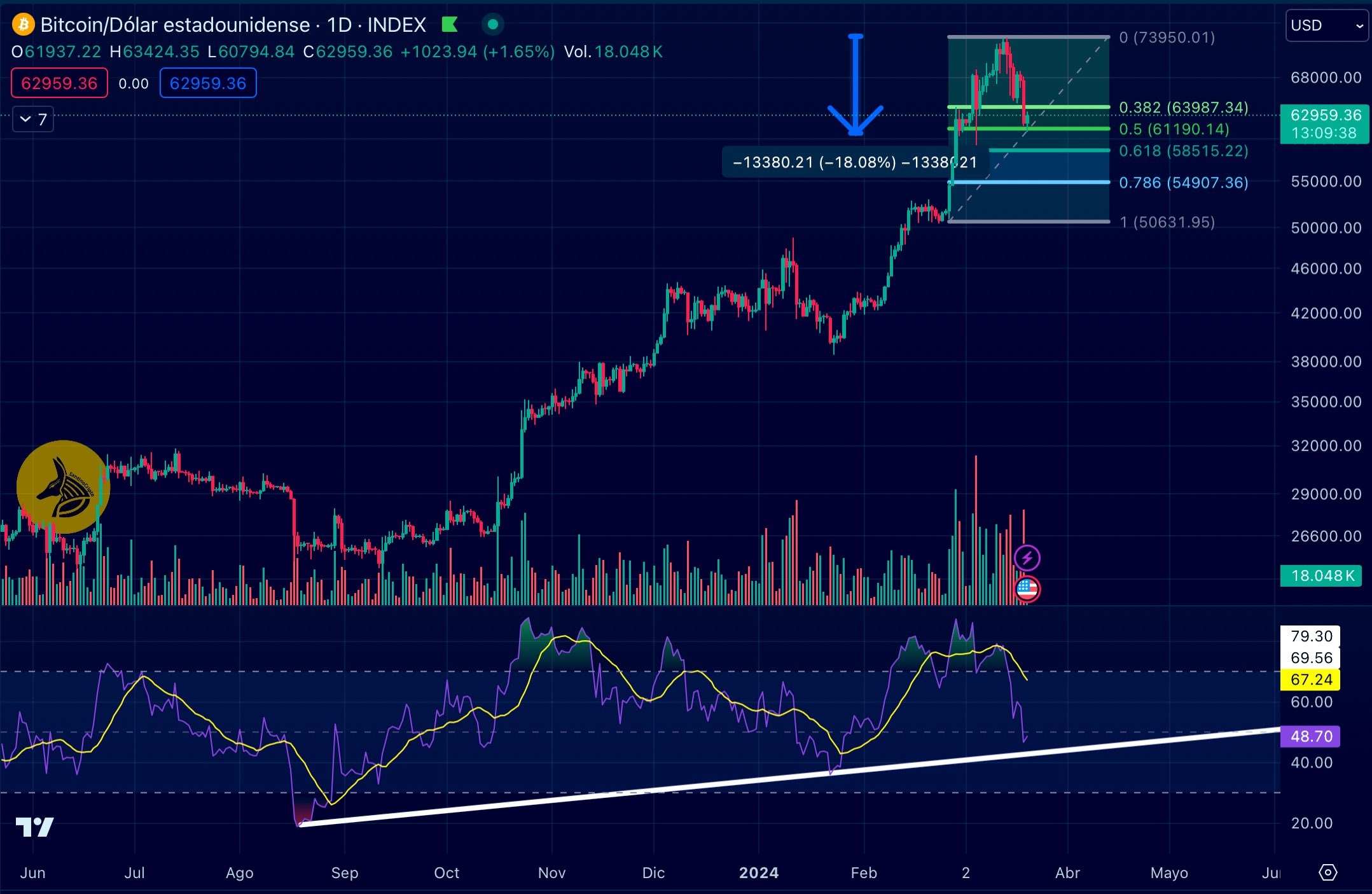Click the RSI value label 48.70

pos(1310,736)
